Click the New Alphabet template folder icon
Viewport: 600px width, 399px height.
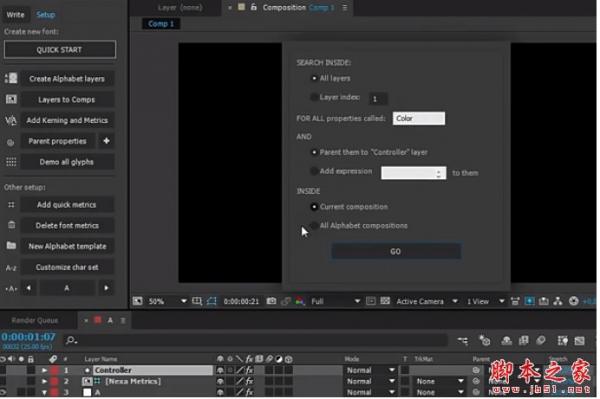click(11, 246)
